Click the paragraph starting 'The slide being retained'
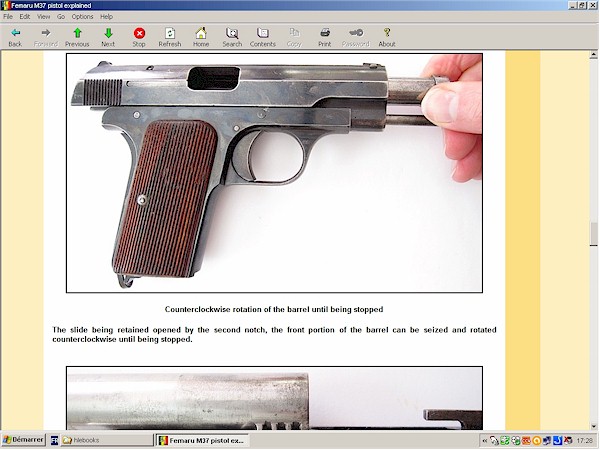Screen dimensions: 600x450 pyautogui.click(x=274, y=334)
